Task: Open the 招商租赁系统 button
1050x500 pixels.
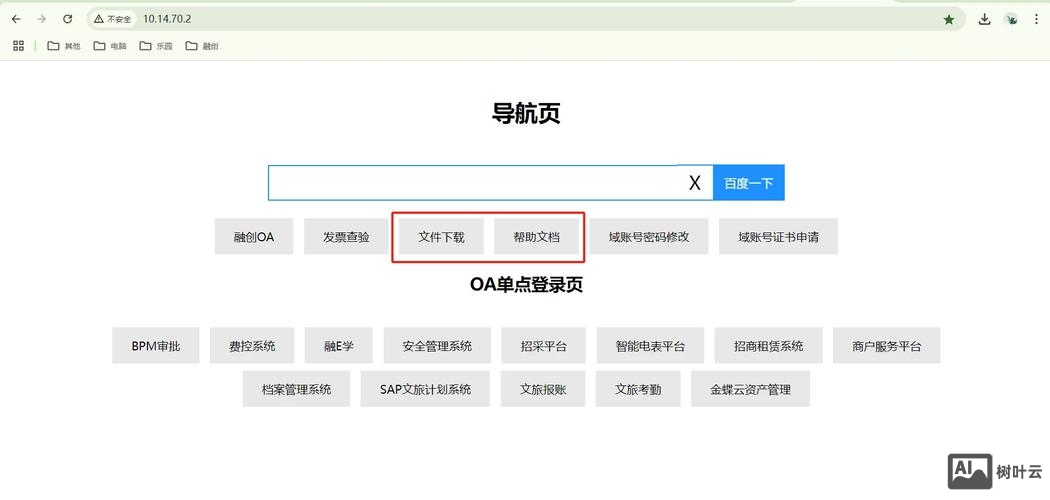Action: pyautogui.click(x=769, y=345)
